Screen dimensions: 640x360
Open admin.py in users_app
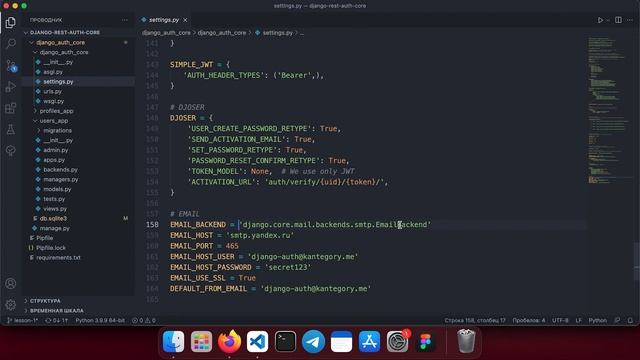click(56, 150)
